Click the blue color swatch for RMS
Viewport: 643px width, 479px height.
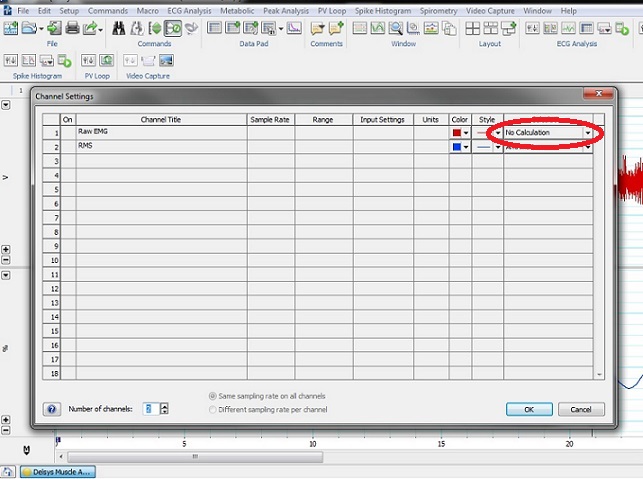pos(456,147)
